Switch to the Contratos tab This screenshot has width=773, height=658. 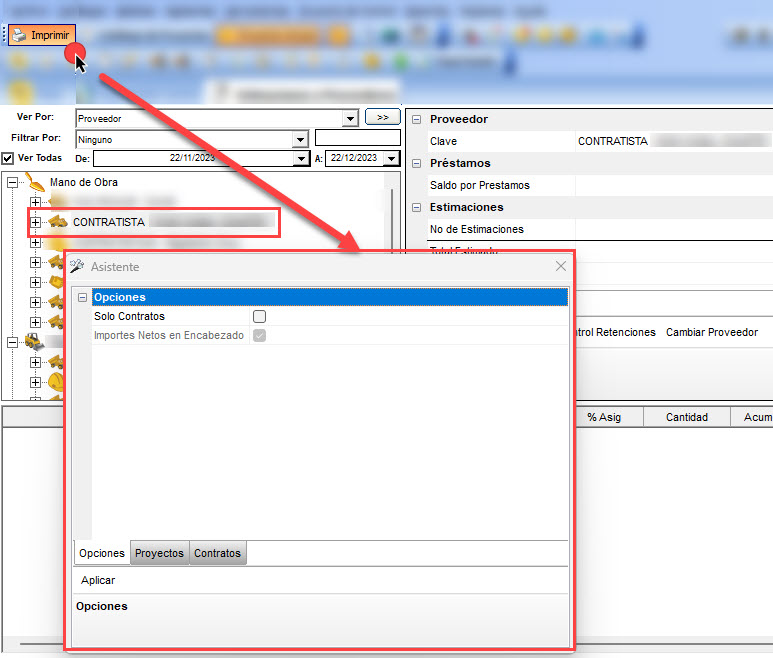pyautogui.click(x=217, y=553)
